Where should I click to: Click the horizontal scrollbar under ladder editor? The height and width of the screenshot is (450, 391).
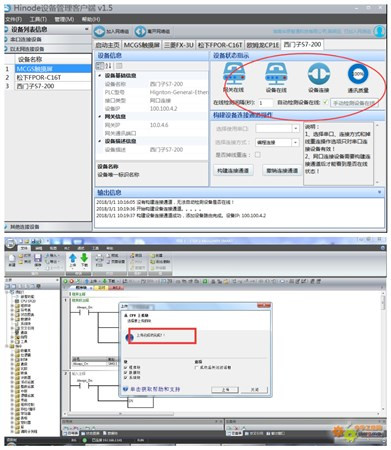point(120,414)
